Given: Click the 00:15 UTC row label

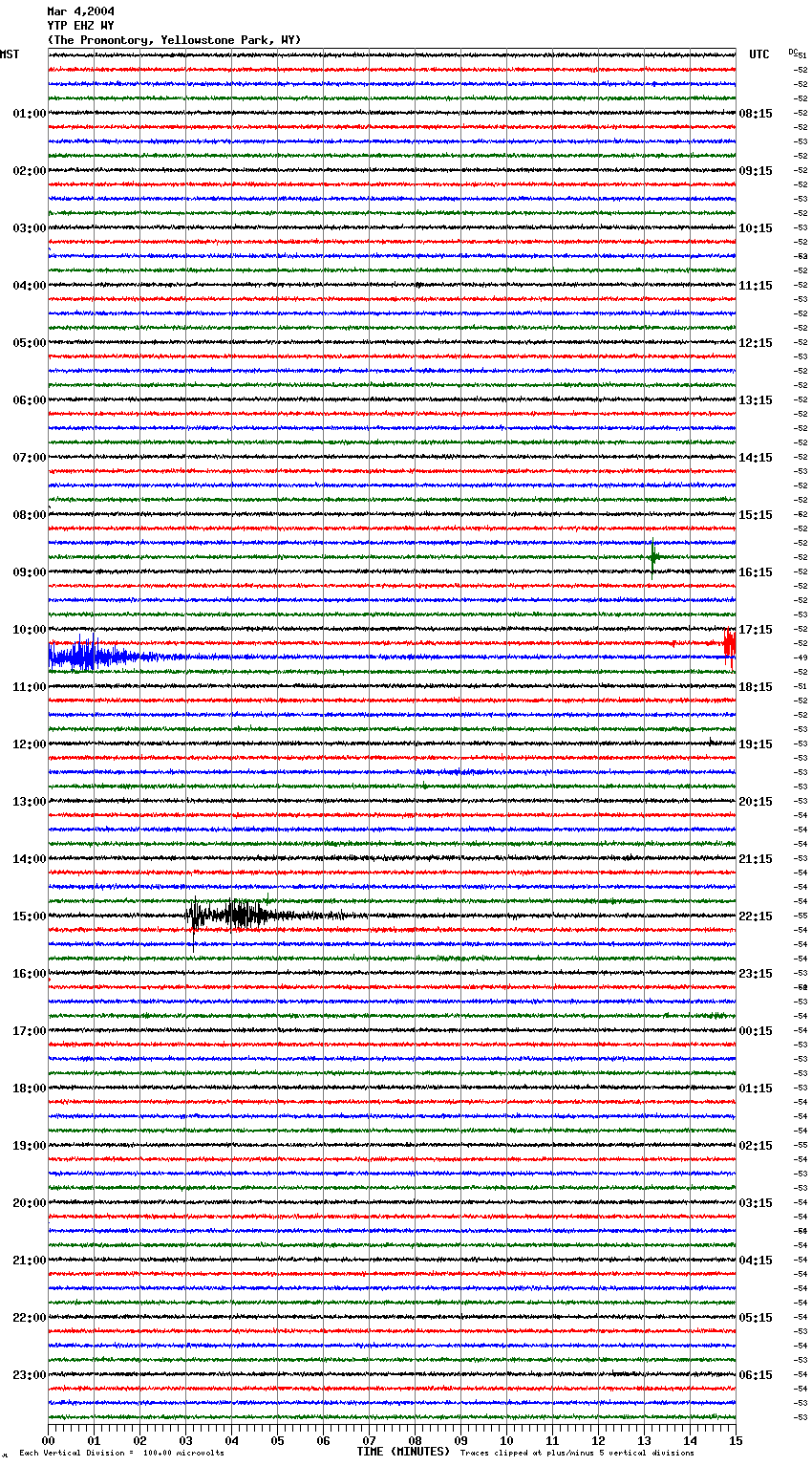Looking at the screenshot, I should 756,1031.
